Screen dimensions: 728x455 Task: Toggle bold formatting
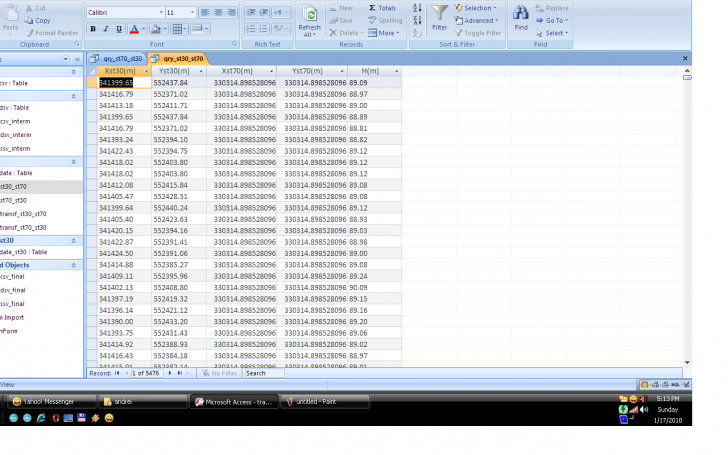[x=93, y=29]
